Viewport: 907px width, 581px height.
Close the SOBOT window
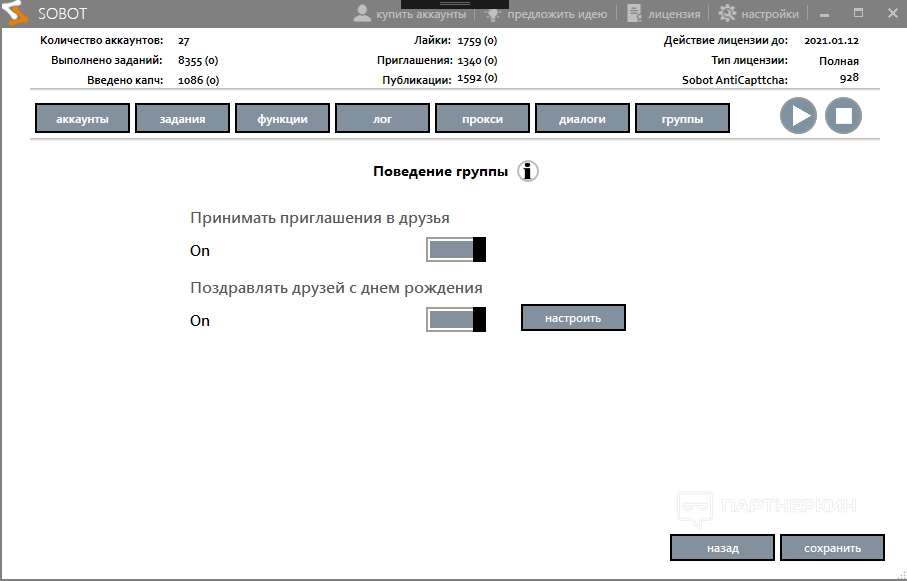tap(893, 13)
